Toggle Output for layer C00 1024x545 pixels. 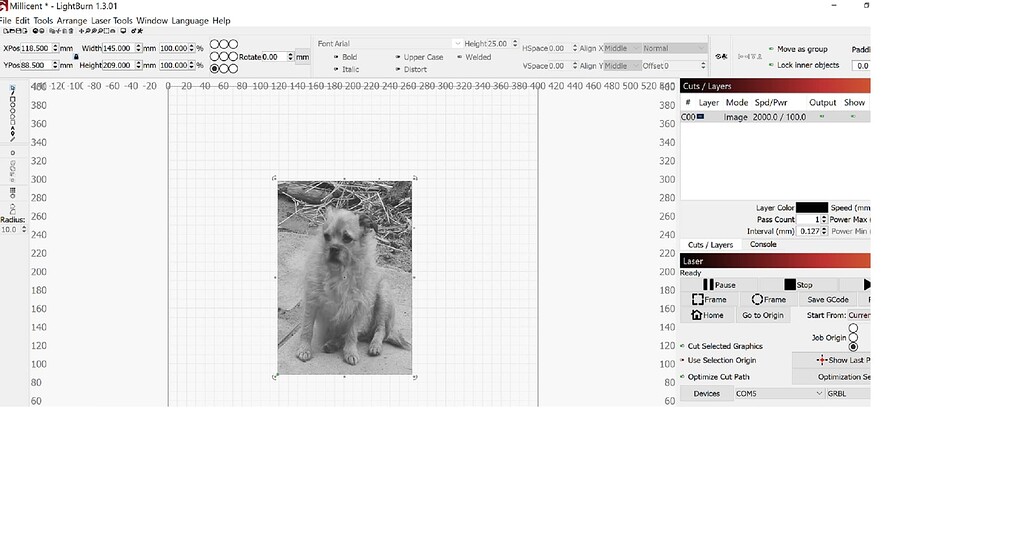coord(822,117)
